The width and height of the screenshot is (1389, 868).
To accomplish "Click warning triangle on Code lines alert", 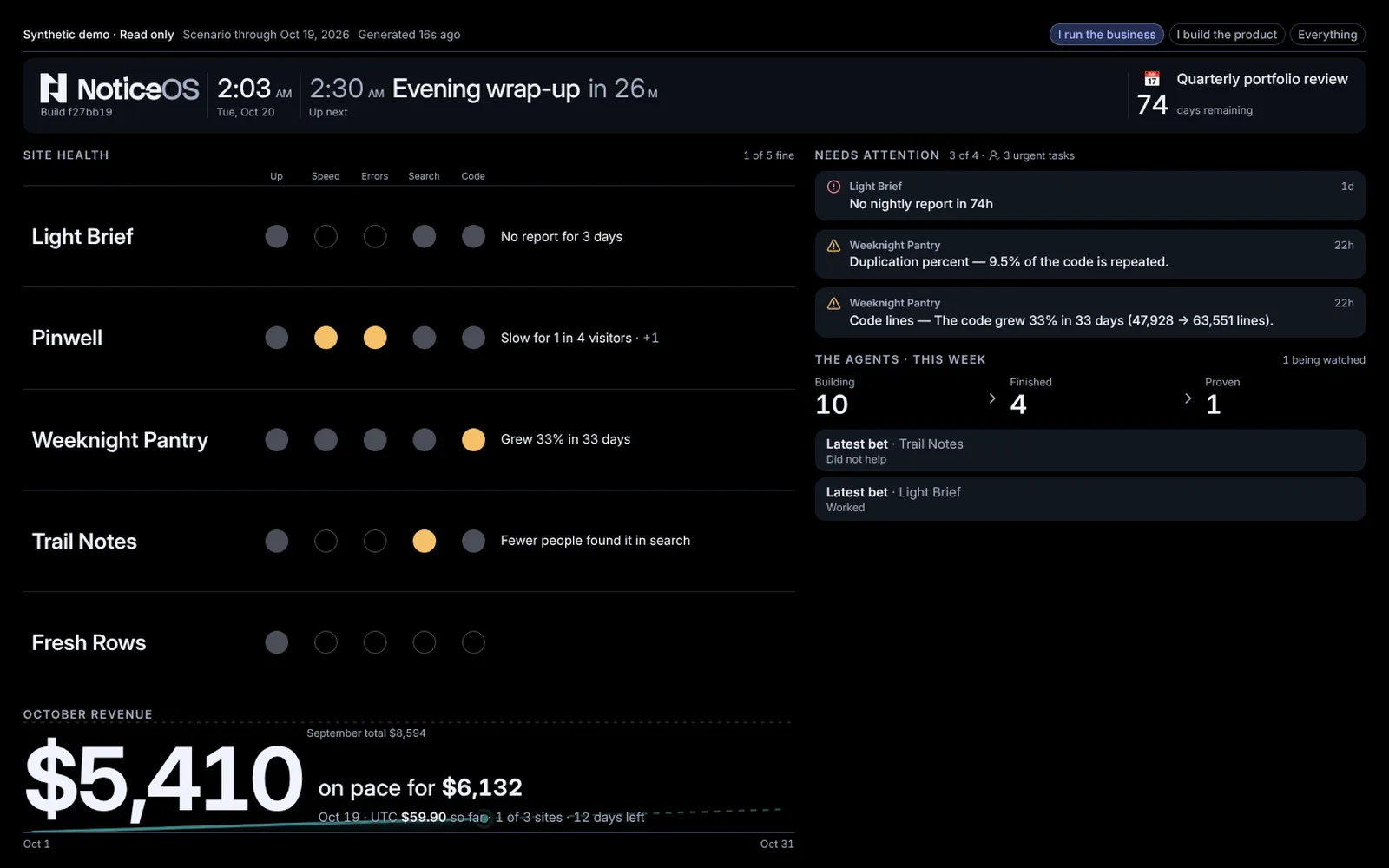I will (833, 304).
